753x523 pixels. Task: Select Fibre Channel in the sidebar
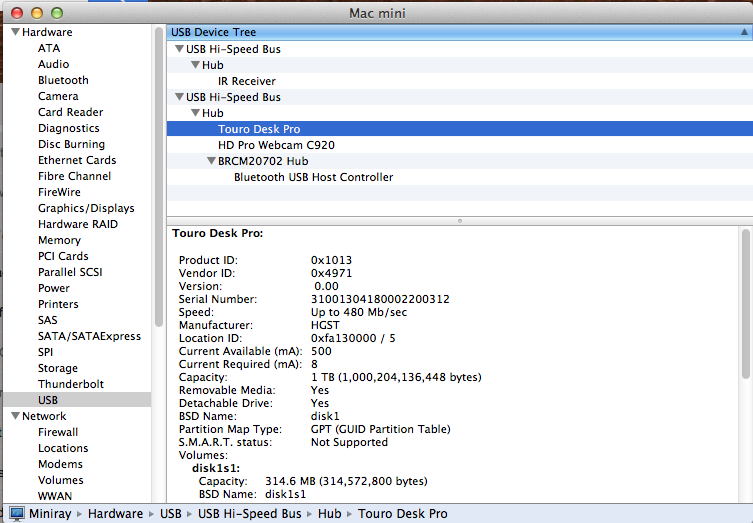(74, 176)
